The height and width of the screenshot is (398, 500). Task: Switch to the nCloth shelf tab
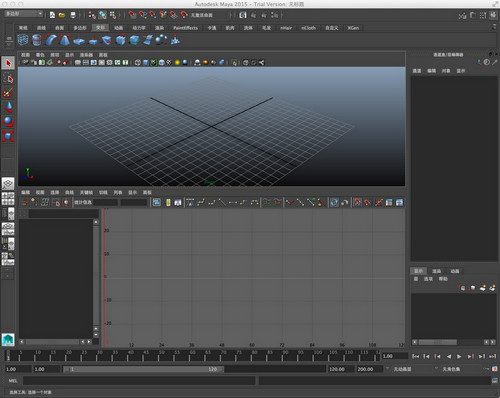point(308,28)
